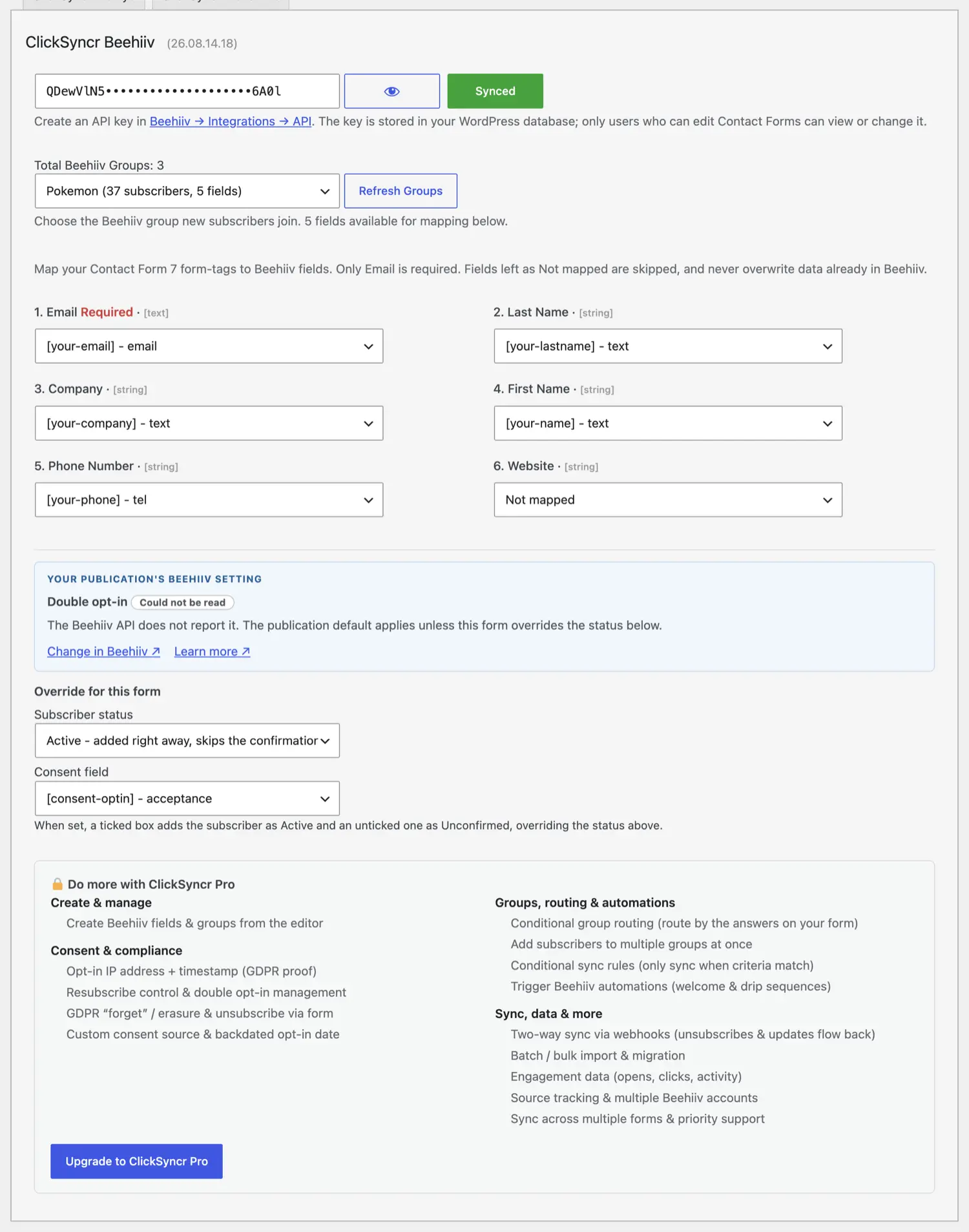This screenshot has height=1232, width=969.
Task: Click Consent & compliance heading
Action: (x=116, y=950)
